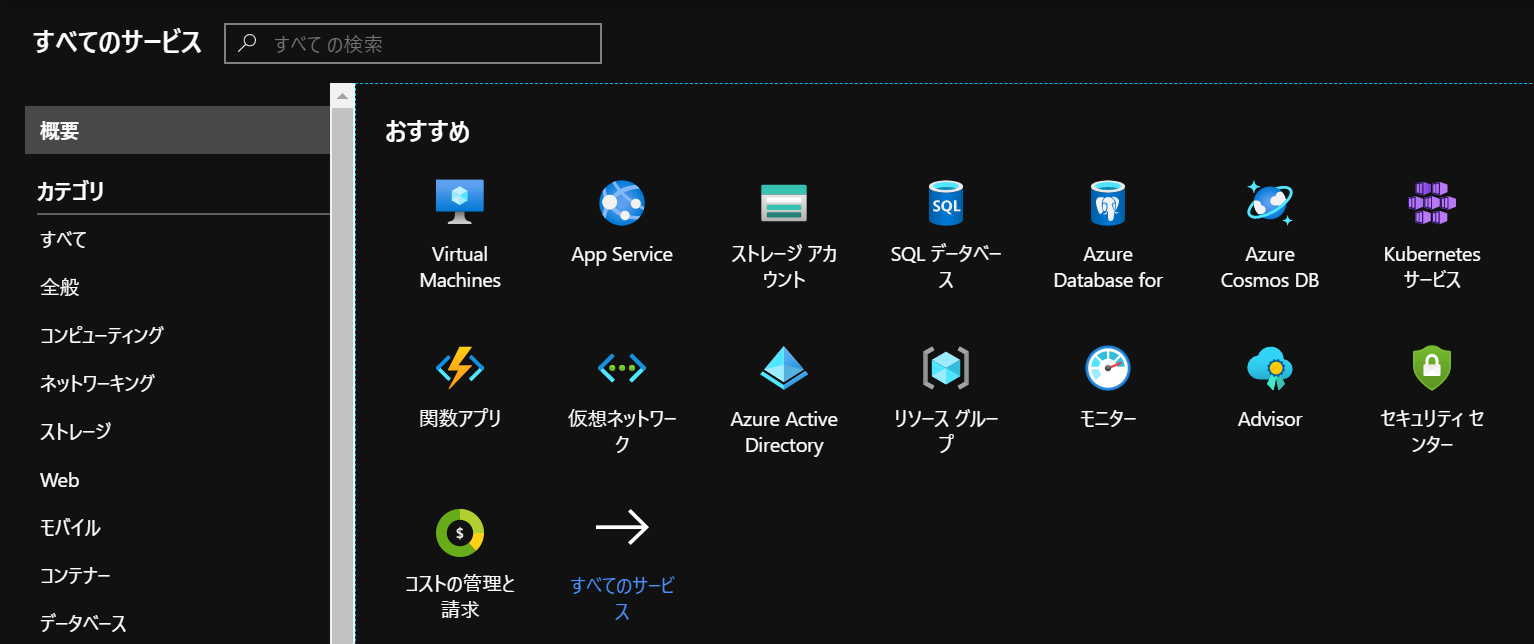Open the Virtual Machines service icon

(x=460, y=202)
